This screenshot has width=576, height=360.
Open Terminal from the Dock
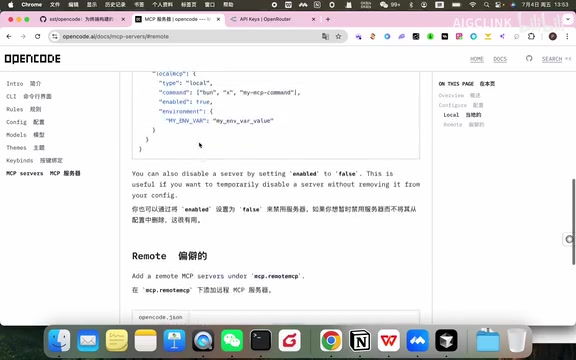point(261,340)
